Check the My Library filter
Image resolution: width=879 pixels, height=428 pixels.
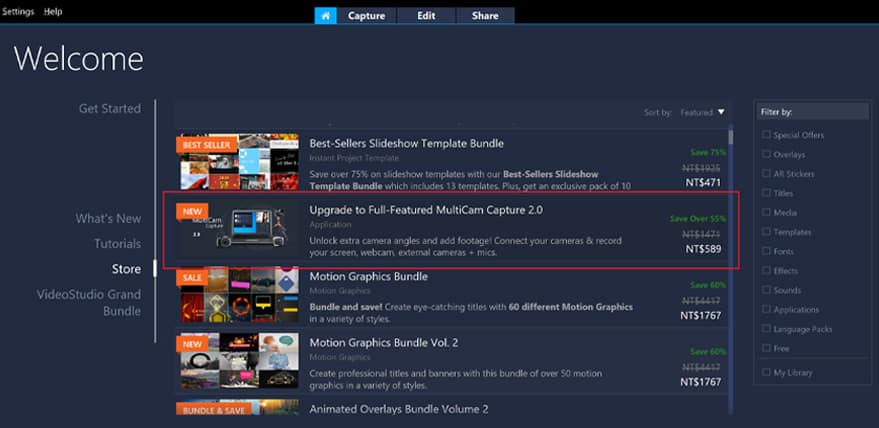tap(766, 372)
